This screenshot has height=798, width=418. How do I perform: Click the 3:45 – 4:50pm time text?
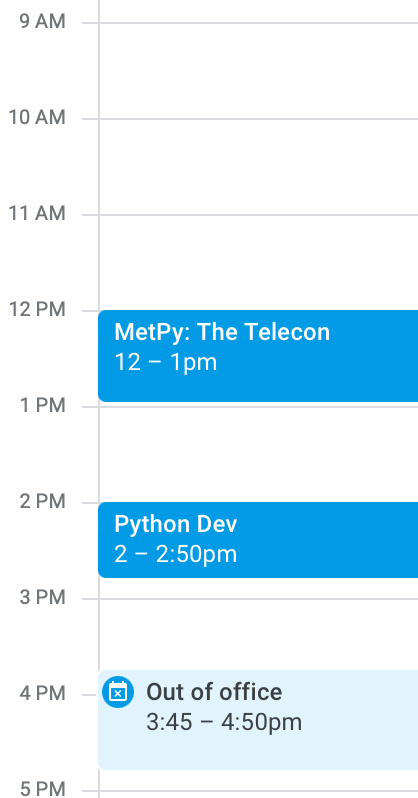tap(224, 722)
